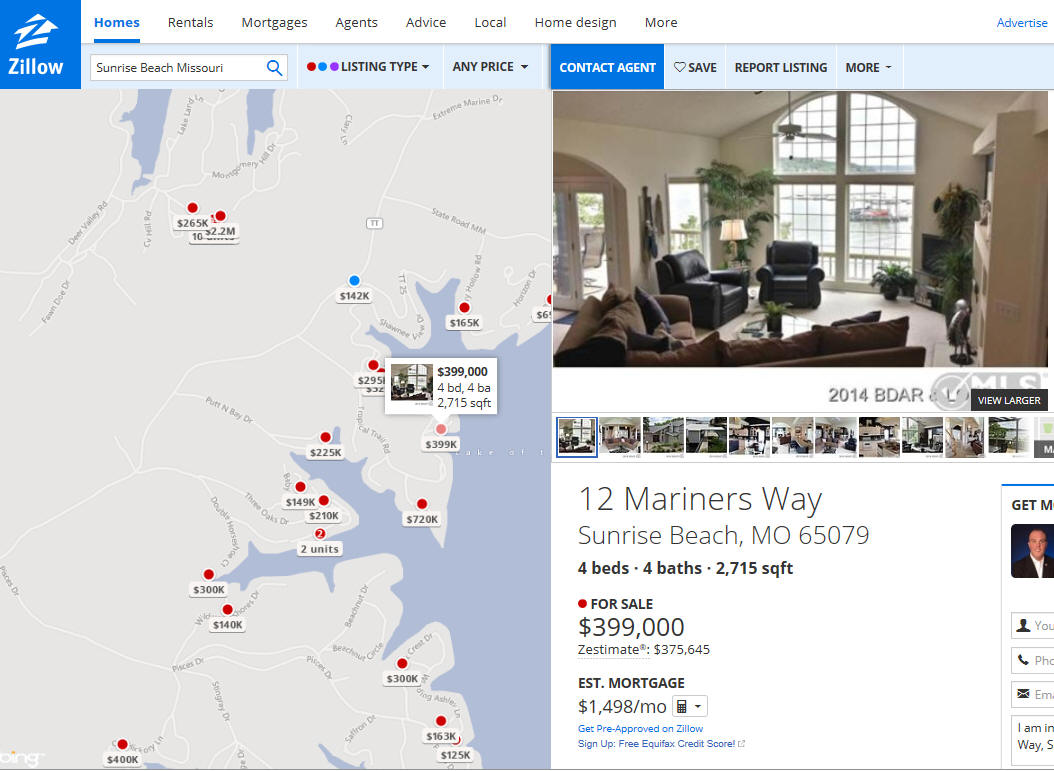Click the blue $142K map marker
Image resolution: width=1054 pixels, height=771 pixels.
(354, 280)
